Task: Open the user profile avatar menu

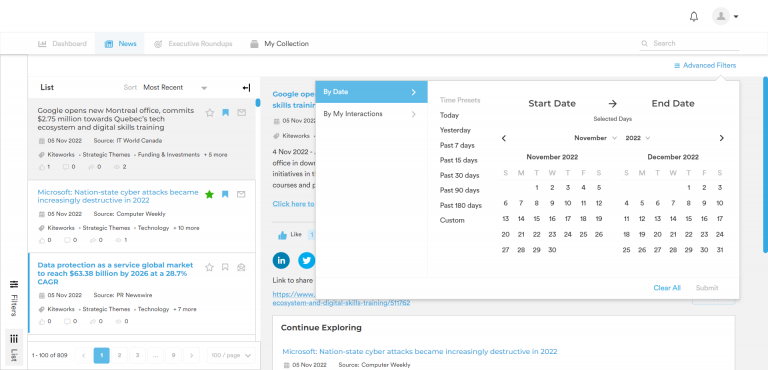Action: 725,17
